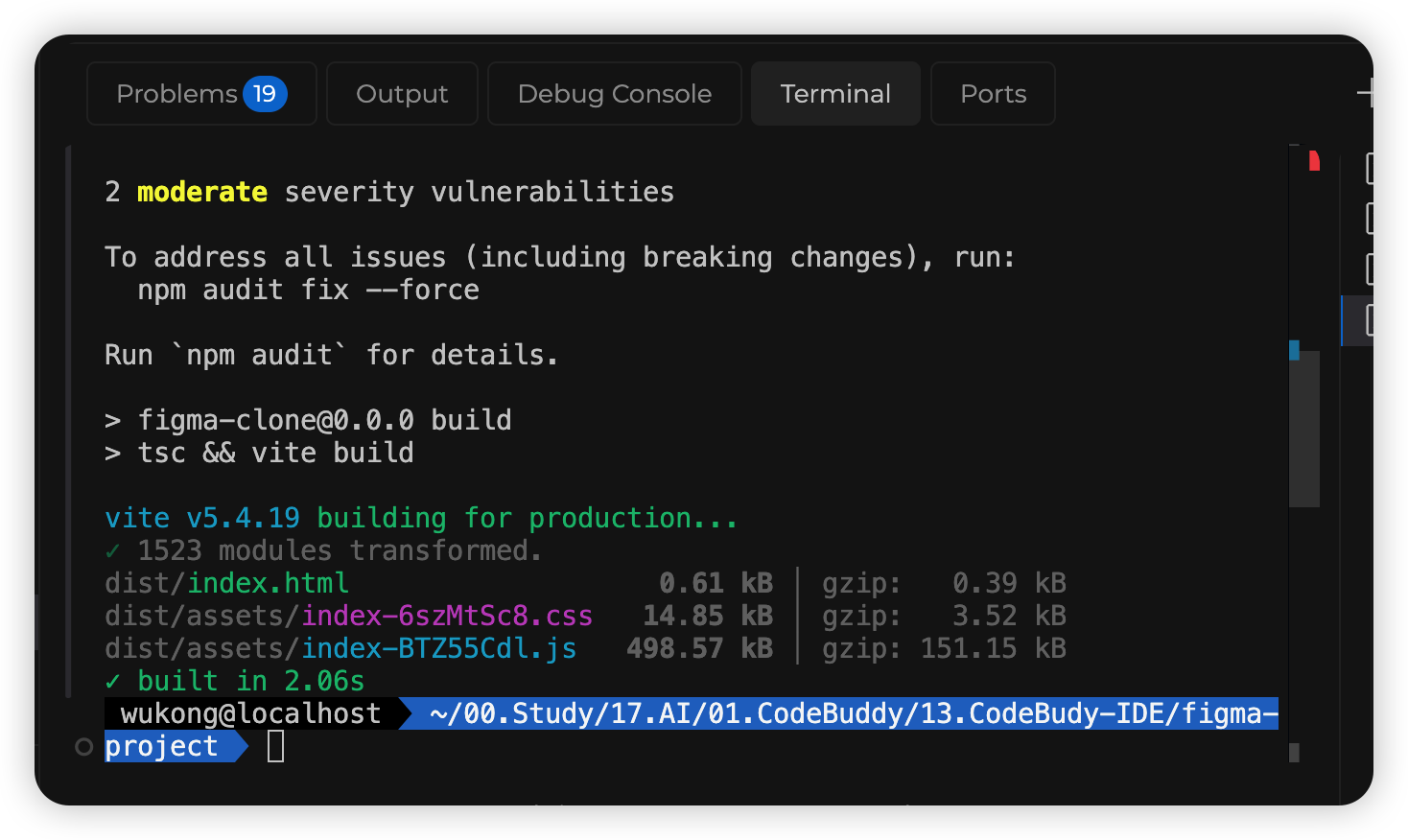The width and height of the screenshot is (1408, 840).
Task: Open the Problems tab
Action: pyautogui.click(x=177, y=94)
